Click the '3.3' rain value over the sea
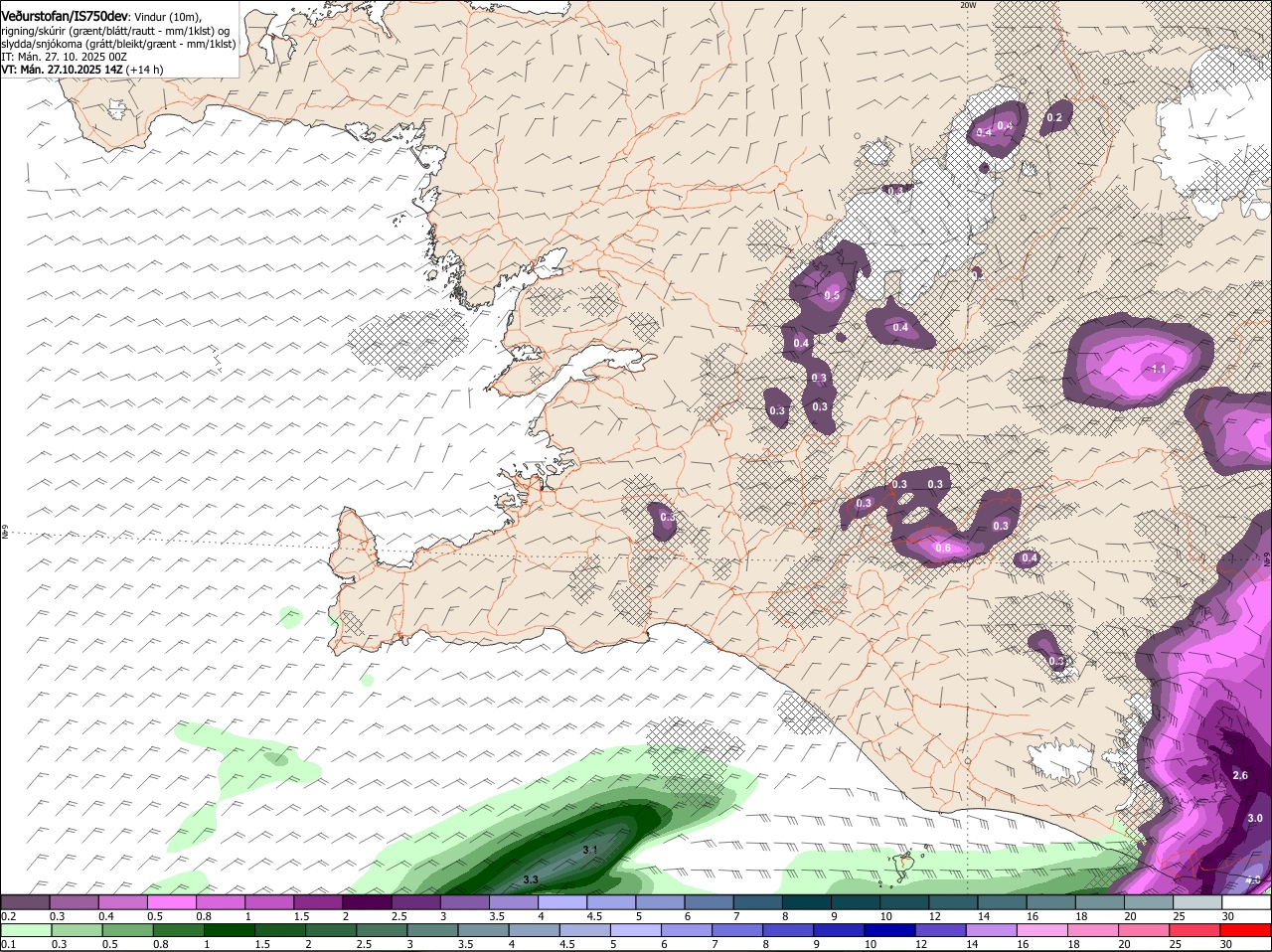The image size is (1272, 952). [x=531, y=879]
